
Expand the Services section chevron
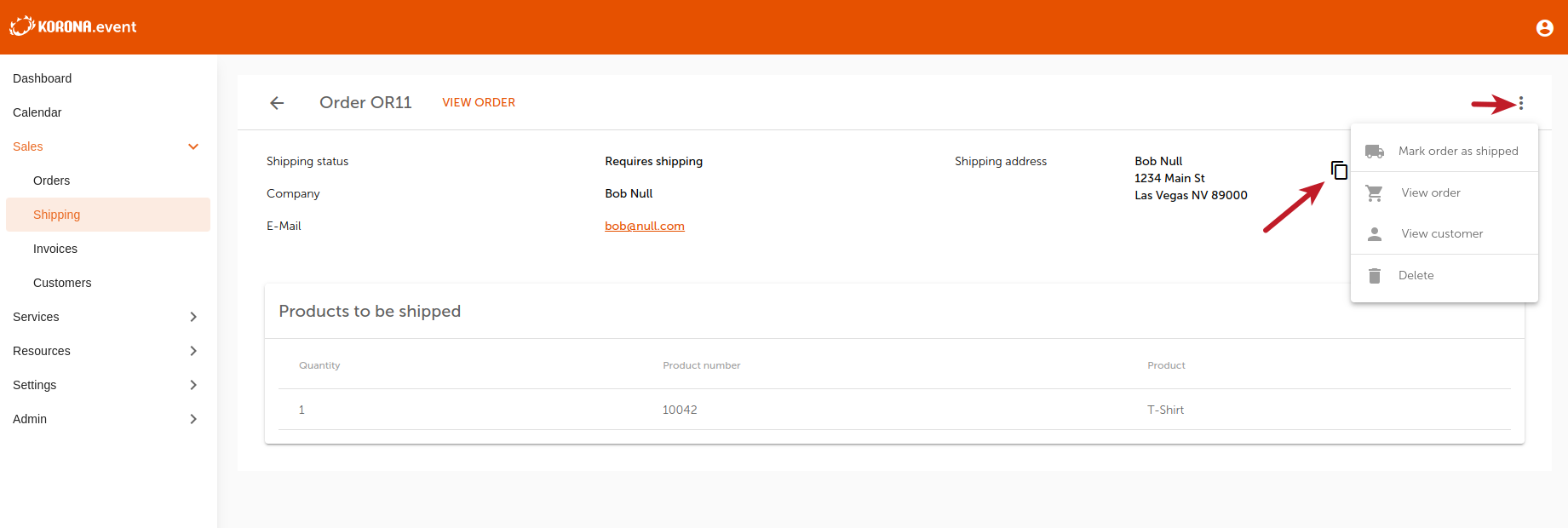(x=193, y=317)
